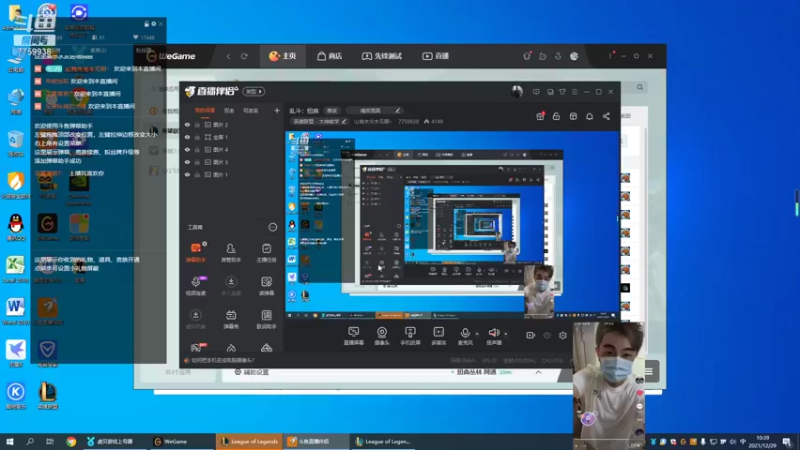Switch to the third scene tab

point(251,110)
